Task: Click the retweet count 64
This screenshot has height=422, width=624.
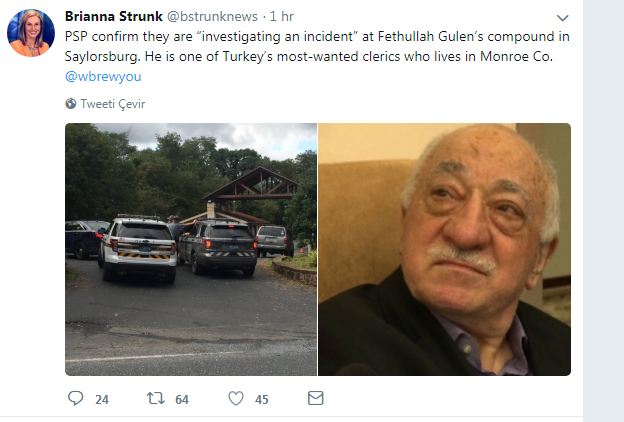Action: pyautogui.click(x=182, y=399)
